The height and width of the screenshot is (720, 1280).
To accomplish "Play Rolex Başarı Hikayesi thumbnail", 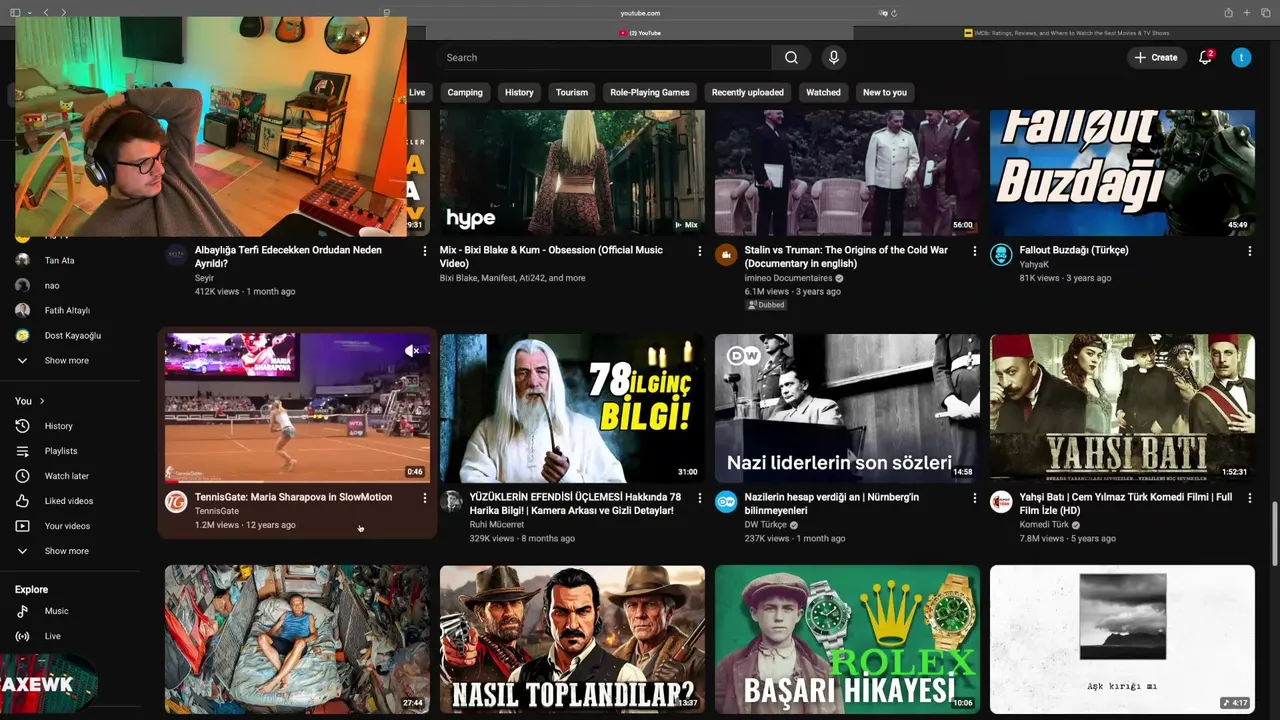I will coord(847,639).
